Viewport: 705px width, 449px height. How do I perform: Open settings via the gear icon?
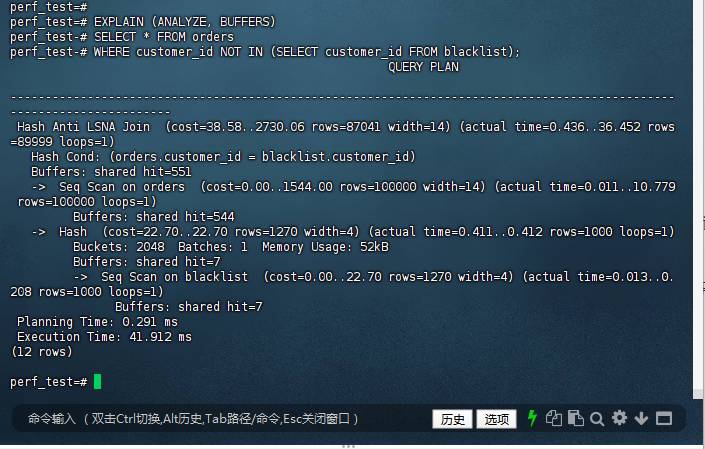point(619,418)
